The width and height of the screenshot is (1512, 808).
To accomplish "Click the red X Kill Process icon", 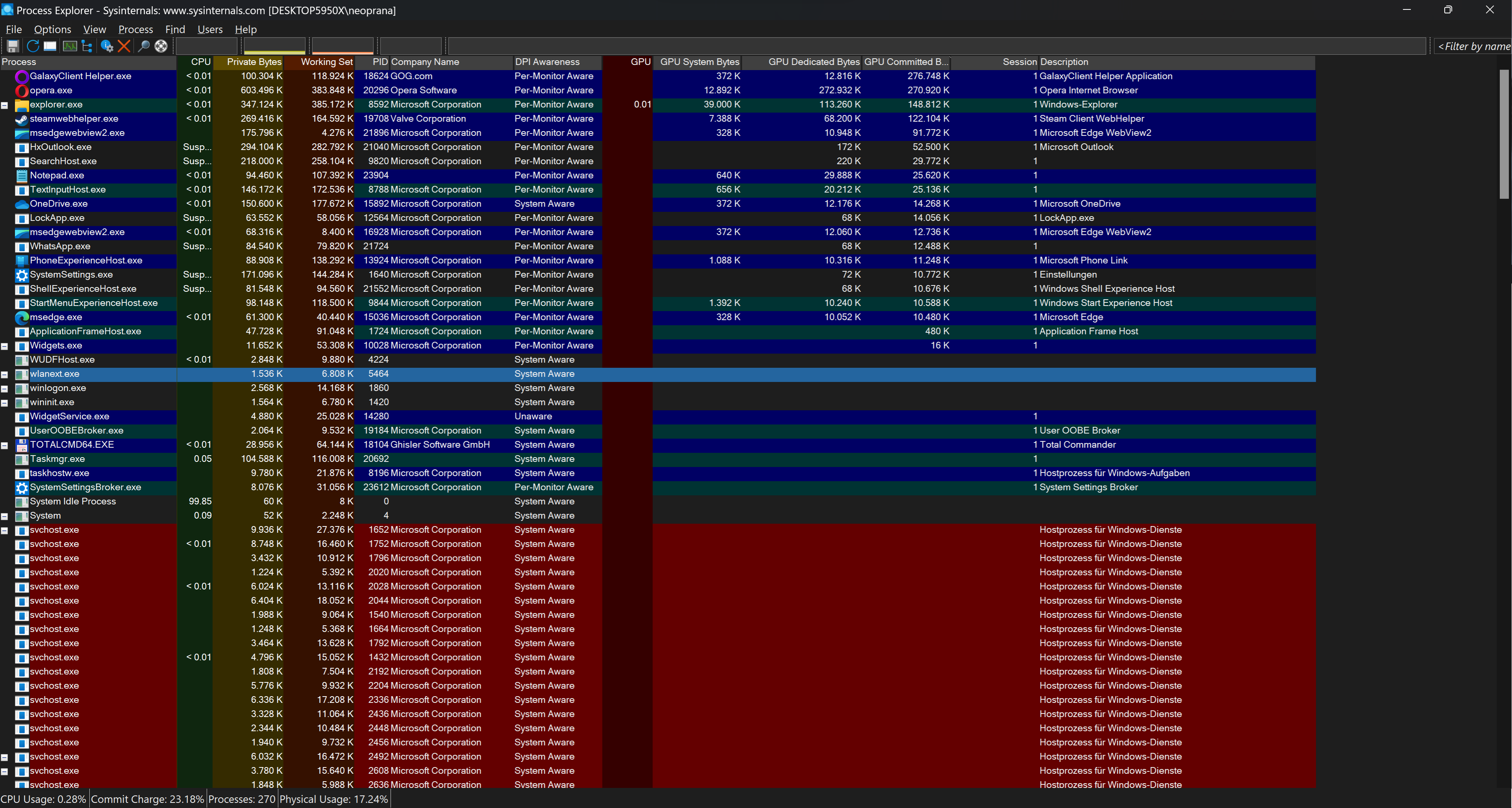I will (123, 46).
